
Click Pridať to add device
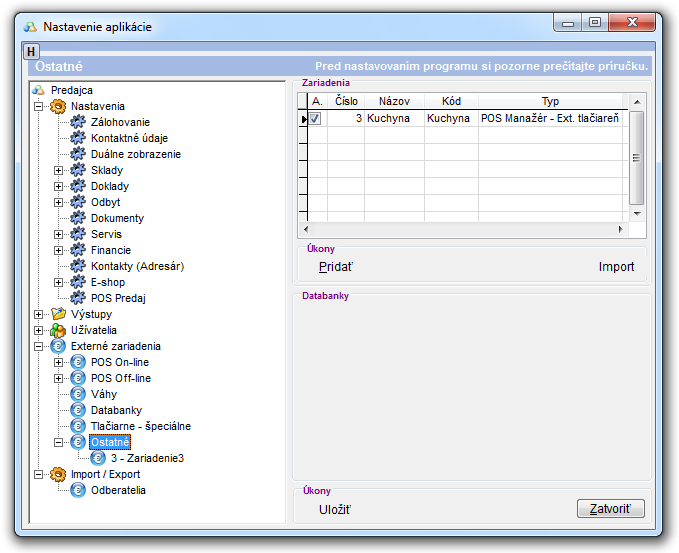coord(336,267)
